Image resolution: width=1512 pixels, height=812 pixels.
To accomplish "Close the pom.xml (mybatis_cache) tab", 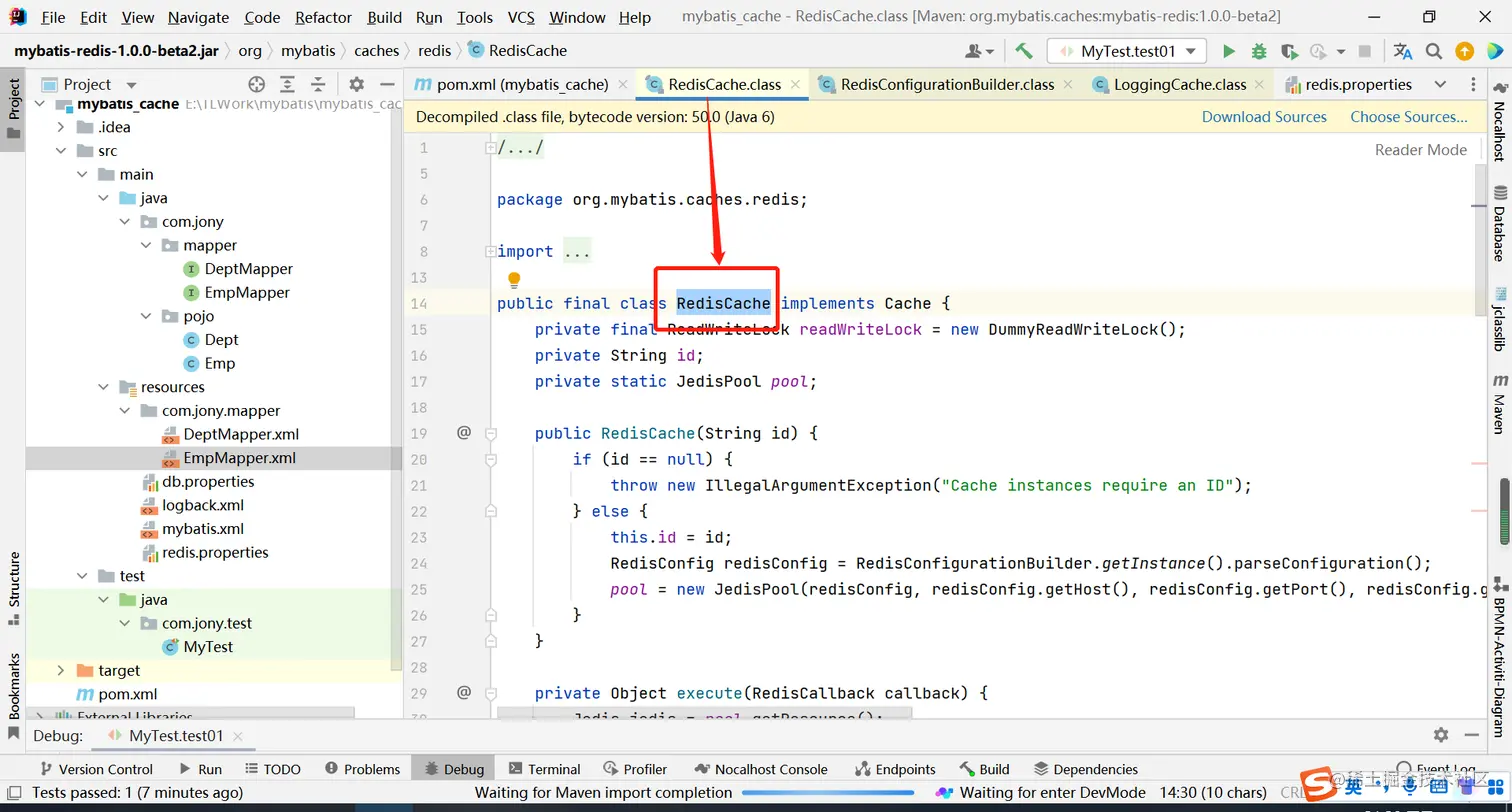I will (x=622, y=85).
